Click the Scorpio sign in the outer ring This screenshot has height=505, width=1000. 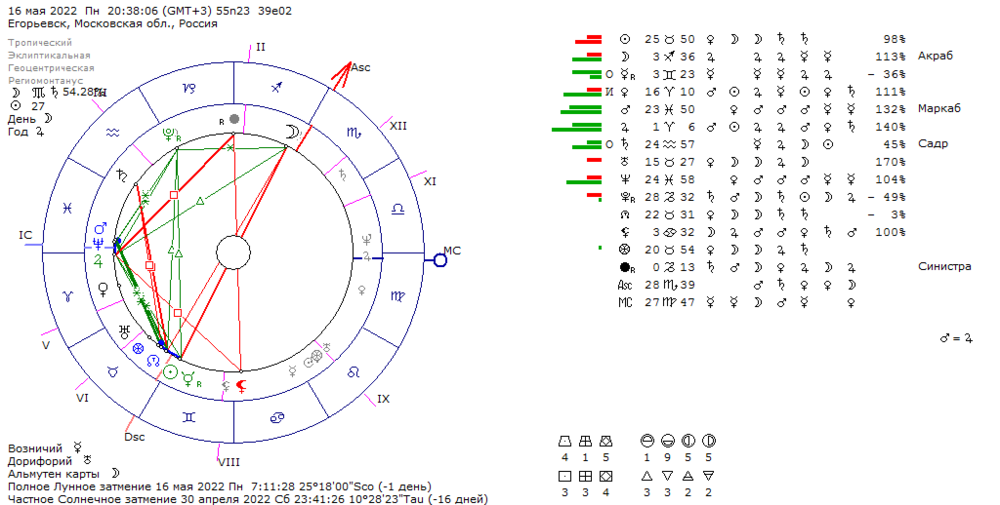click(353, 133)
